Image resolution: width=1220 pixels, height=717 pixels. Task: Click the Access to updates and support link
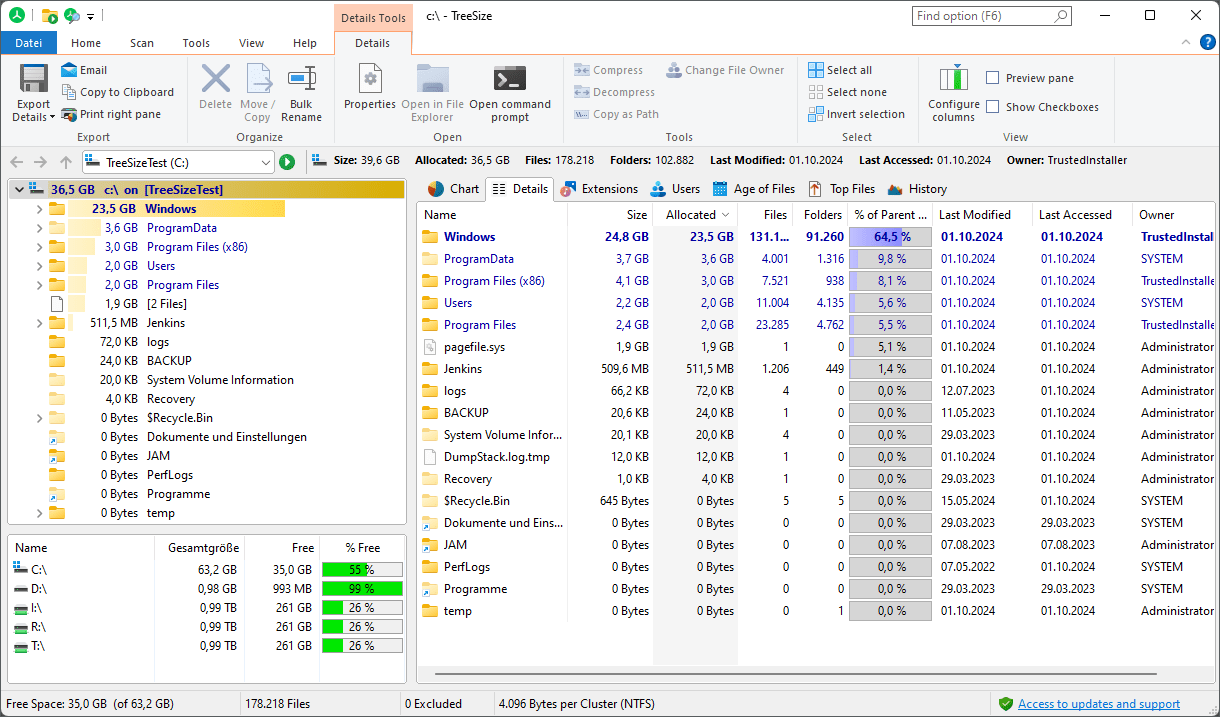(1100, 703)
